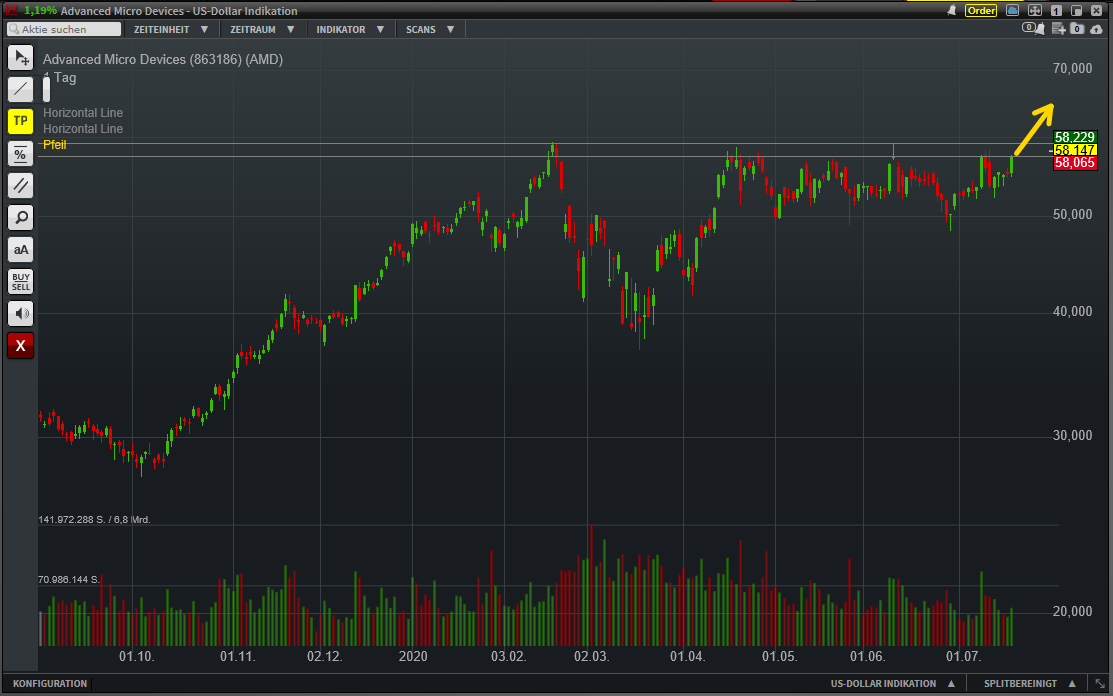Screen dimensions: 1113x696
Task: Open the ZEITEINHEIT dropdown menu
Action: tap(170, 29)
